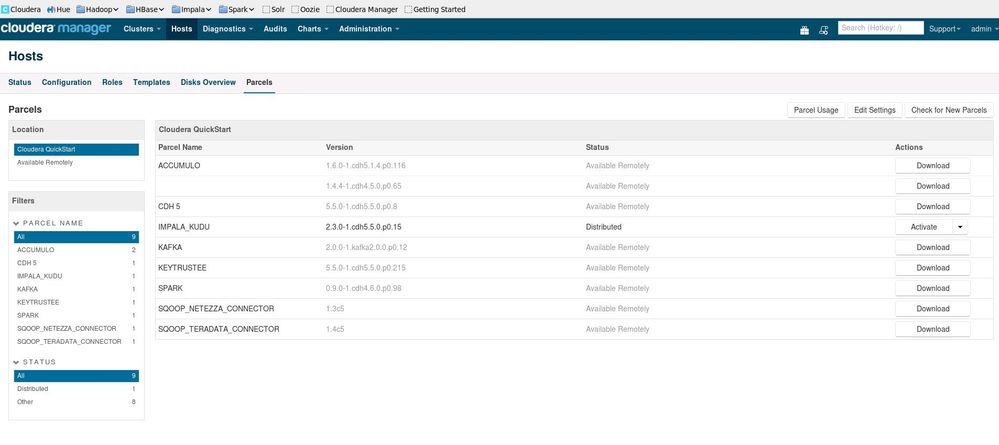Open dropdown arrow next to Activate
999x445 pixels.
(x=960, y=227)
